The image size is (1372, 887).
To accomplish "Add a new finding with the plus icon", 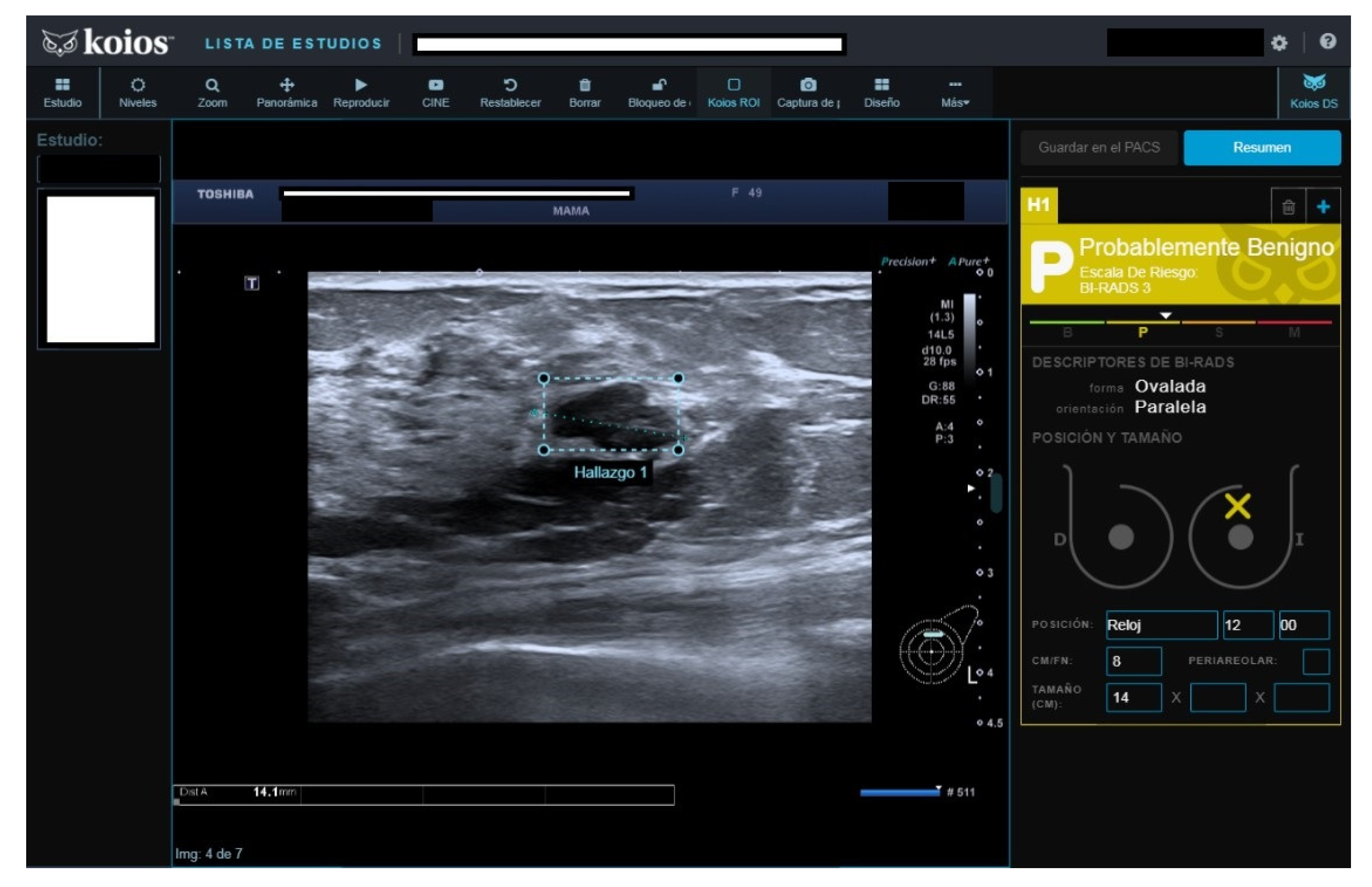I will [x=1324, y=206].
